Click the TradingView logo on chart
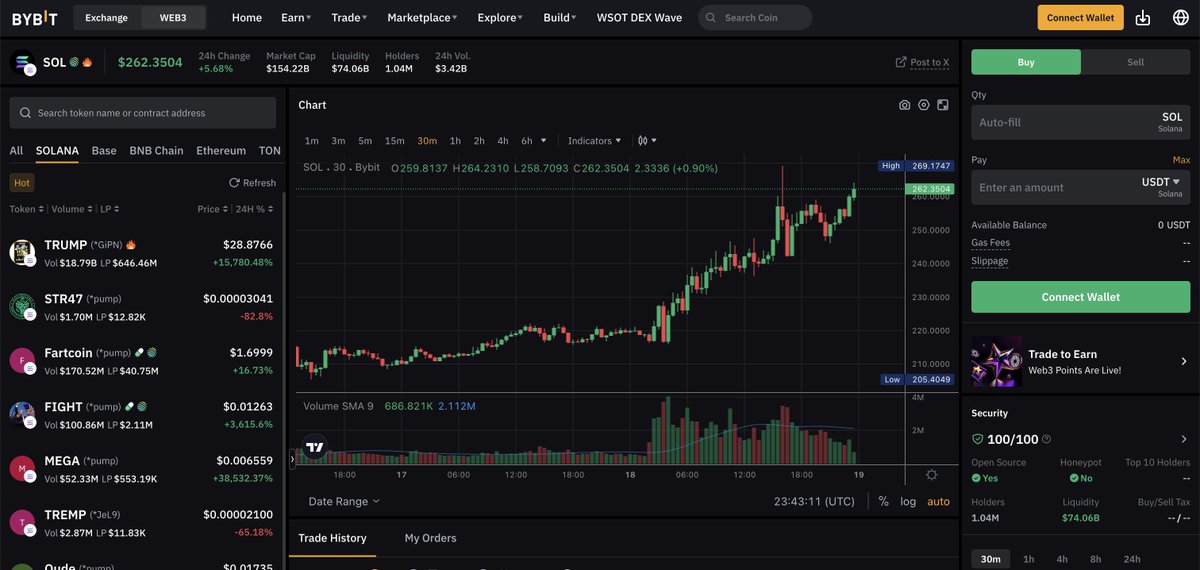Image resolution: width=1200 pixels, height=570 pixels. pos(315,448)
